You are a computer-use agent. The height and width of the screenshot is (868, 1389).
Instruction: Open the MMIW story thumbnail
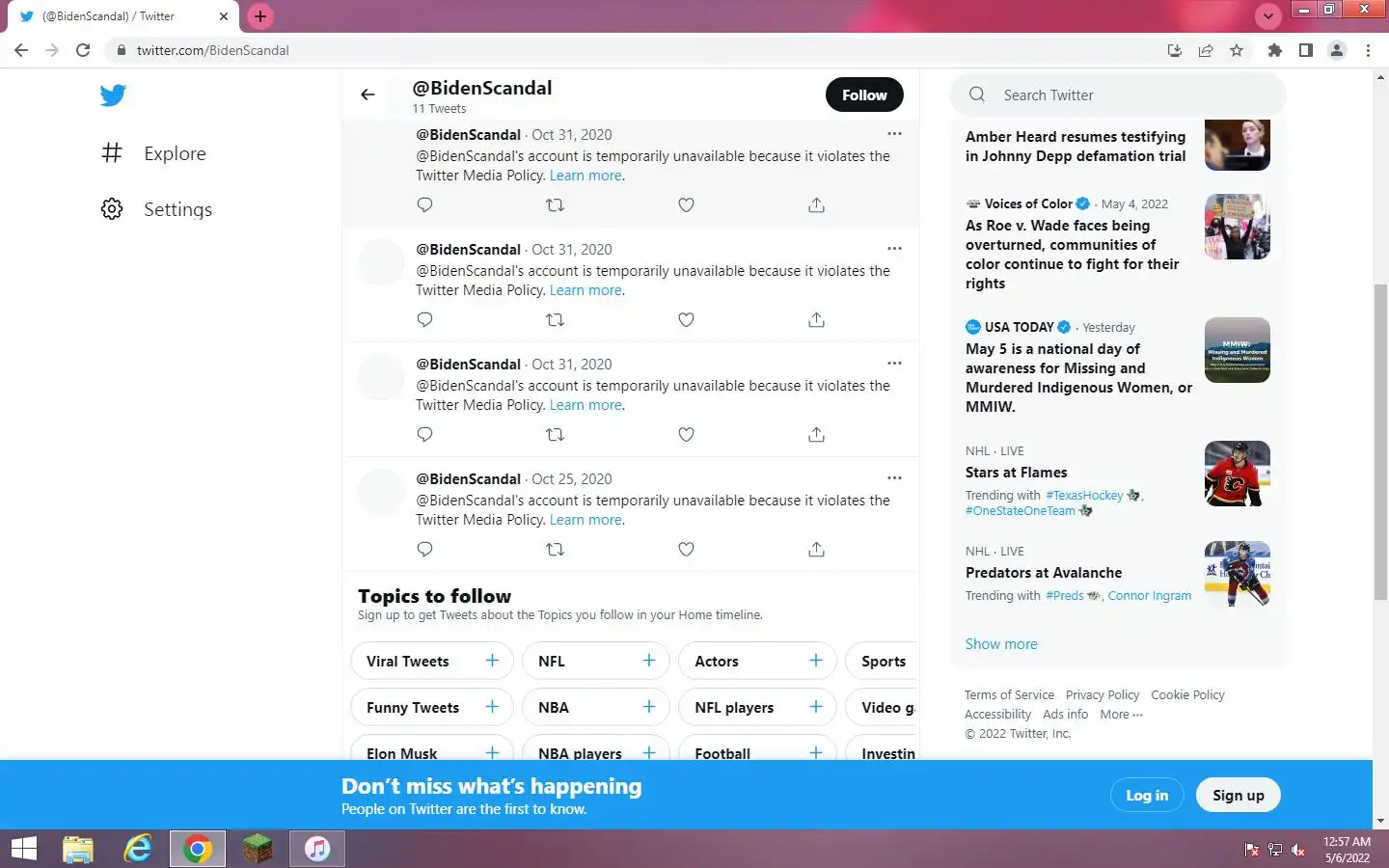click(1238, 350)
